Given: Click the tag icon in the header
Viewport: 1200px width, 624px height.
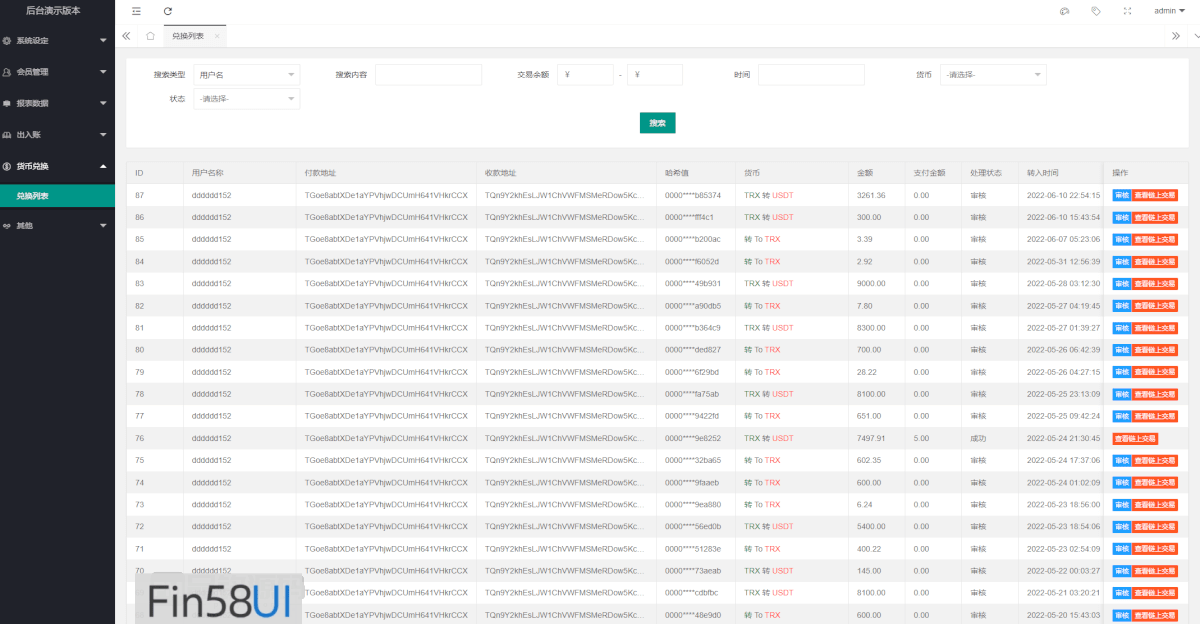Looking at the screenshot, I should (x=1096, y=11).
